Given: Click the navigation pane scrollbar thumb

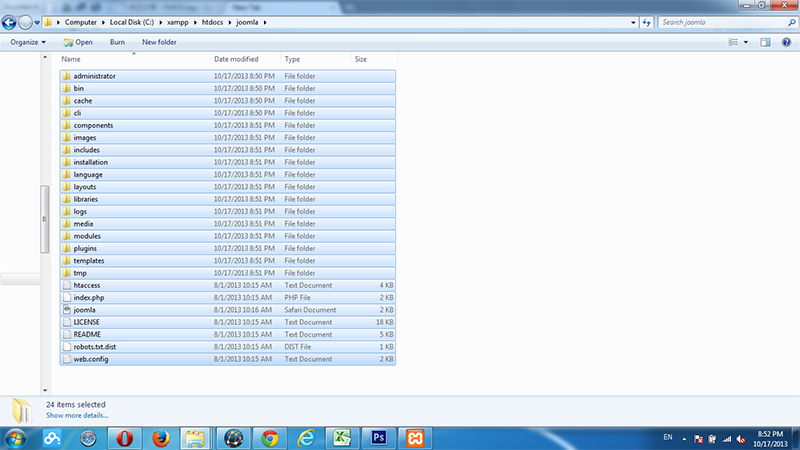Looking at the screenshot, I should [45, 219].
